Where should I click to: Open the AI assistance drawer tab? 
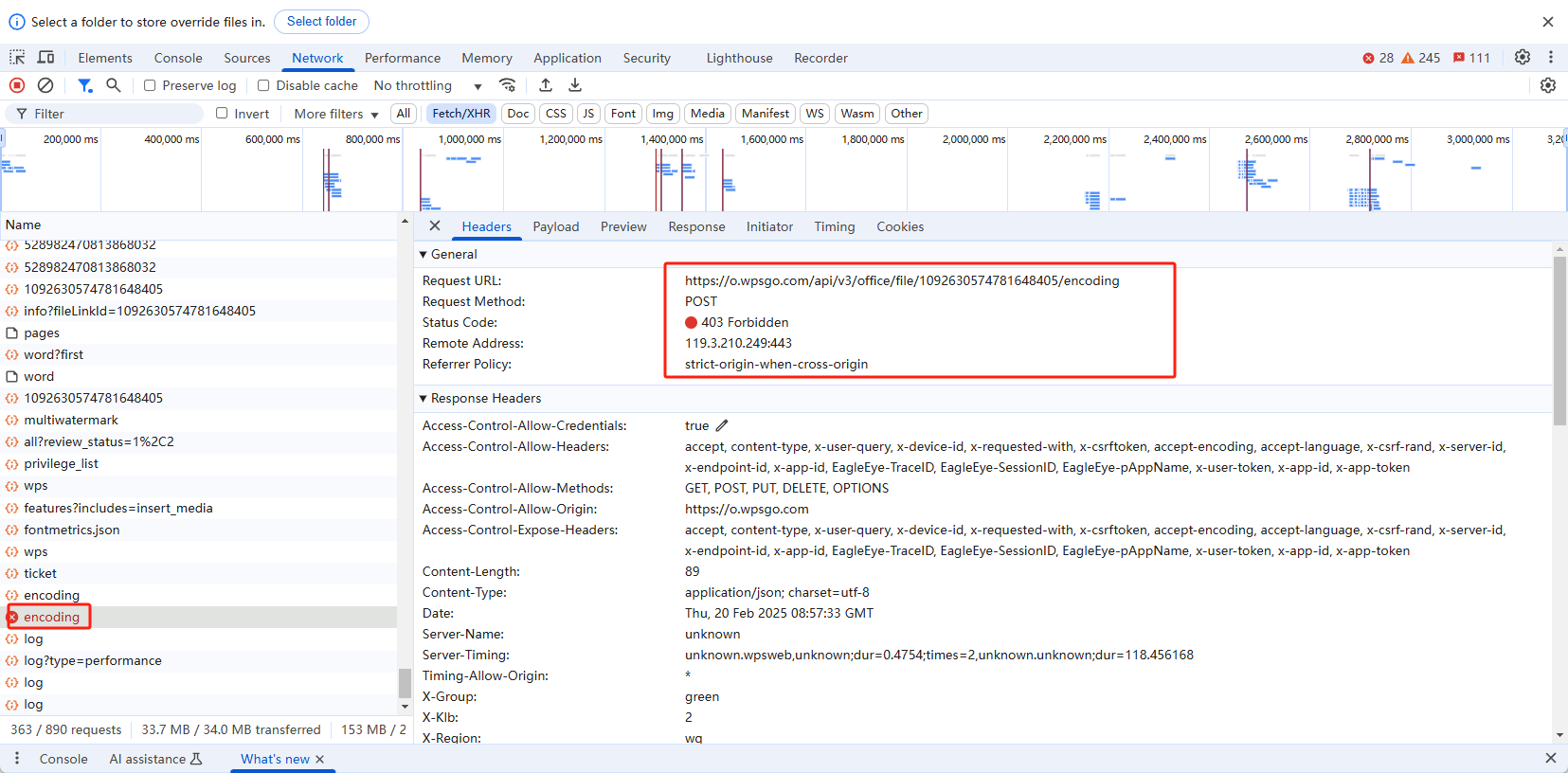coord(155,759)
